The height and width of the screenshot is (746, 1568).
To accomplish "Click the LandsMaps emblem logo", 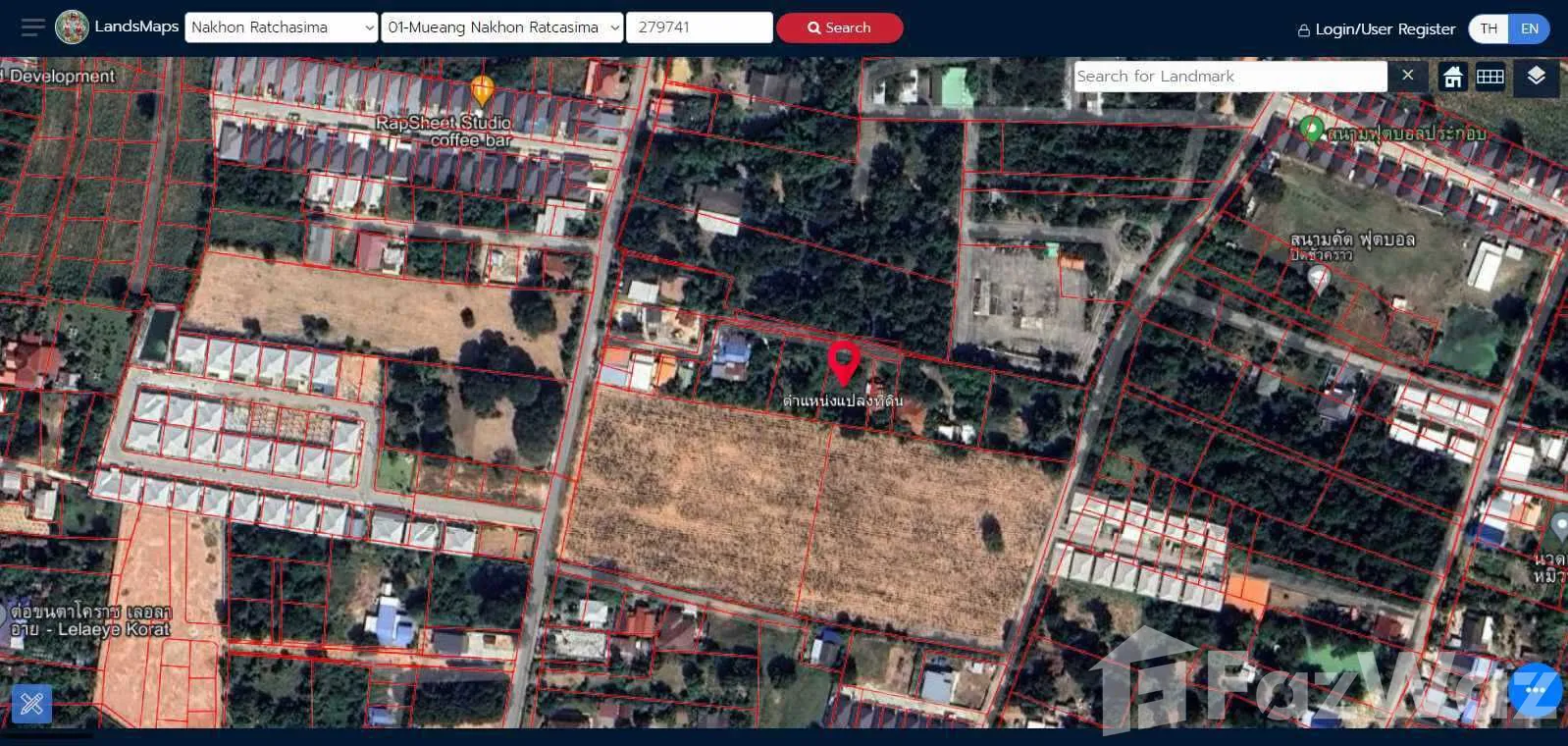I will click(72, 27).
